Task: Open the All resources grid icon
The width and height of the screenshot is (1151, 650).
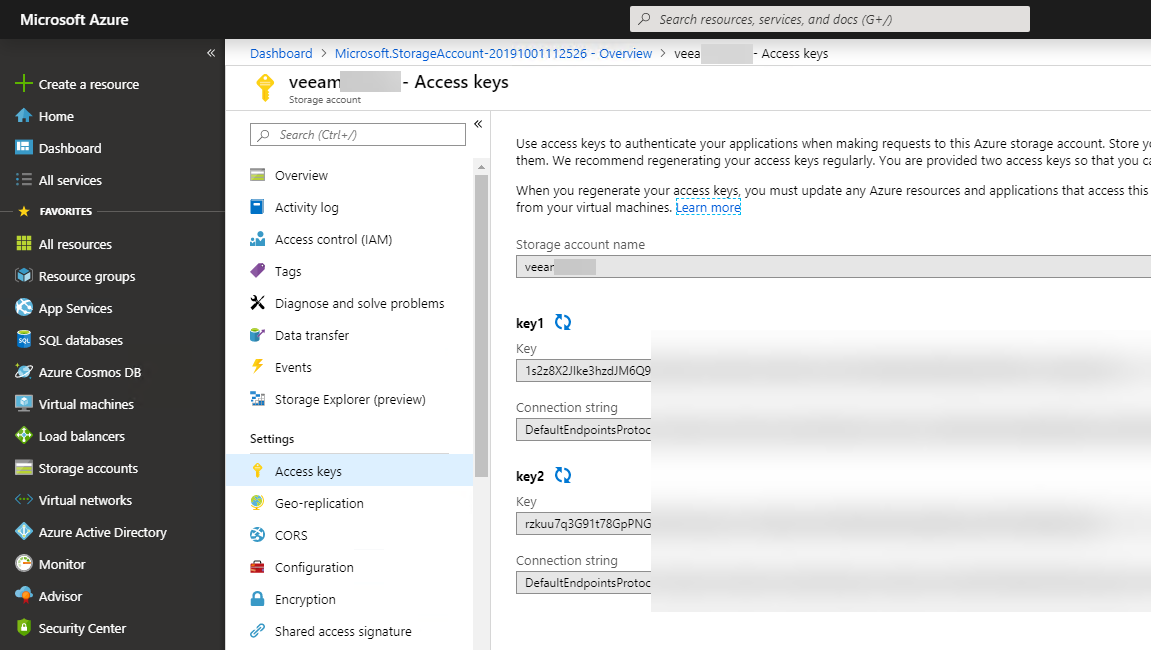Action: tap(23, 244)
